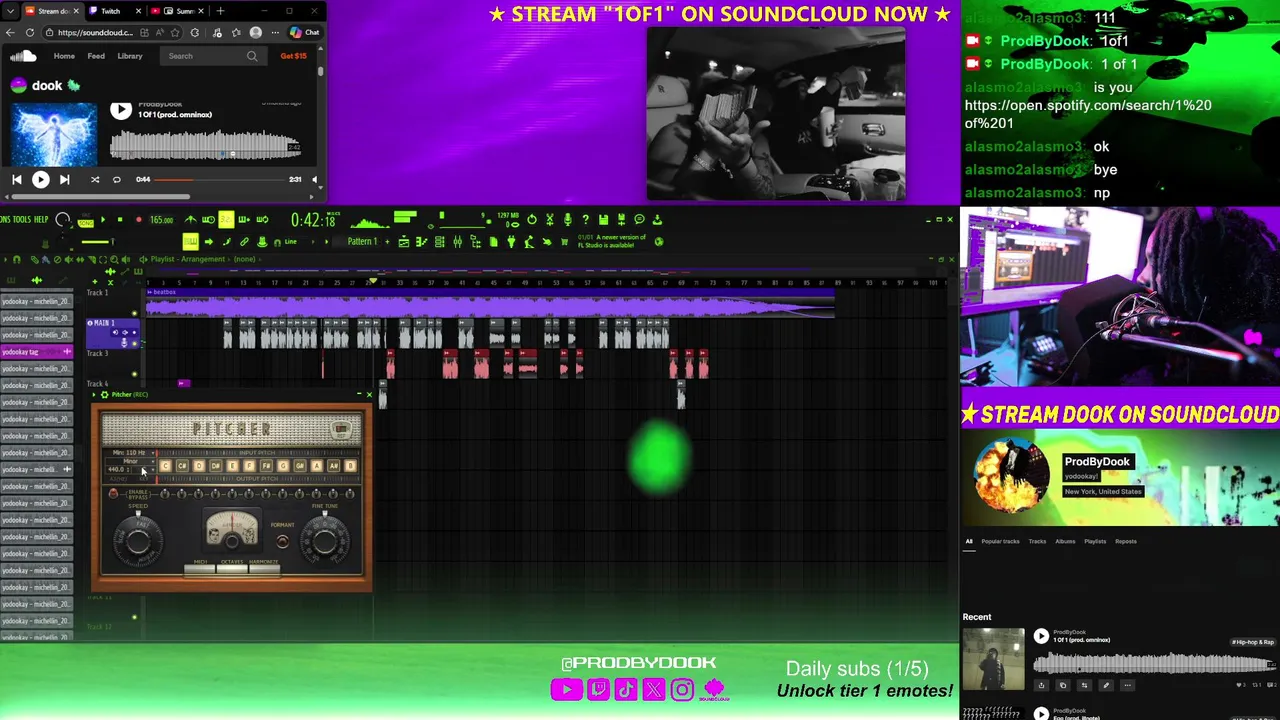Open the Pitcher plugin options gear
Screen dimensions: 1280x720
coord(104,395)
